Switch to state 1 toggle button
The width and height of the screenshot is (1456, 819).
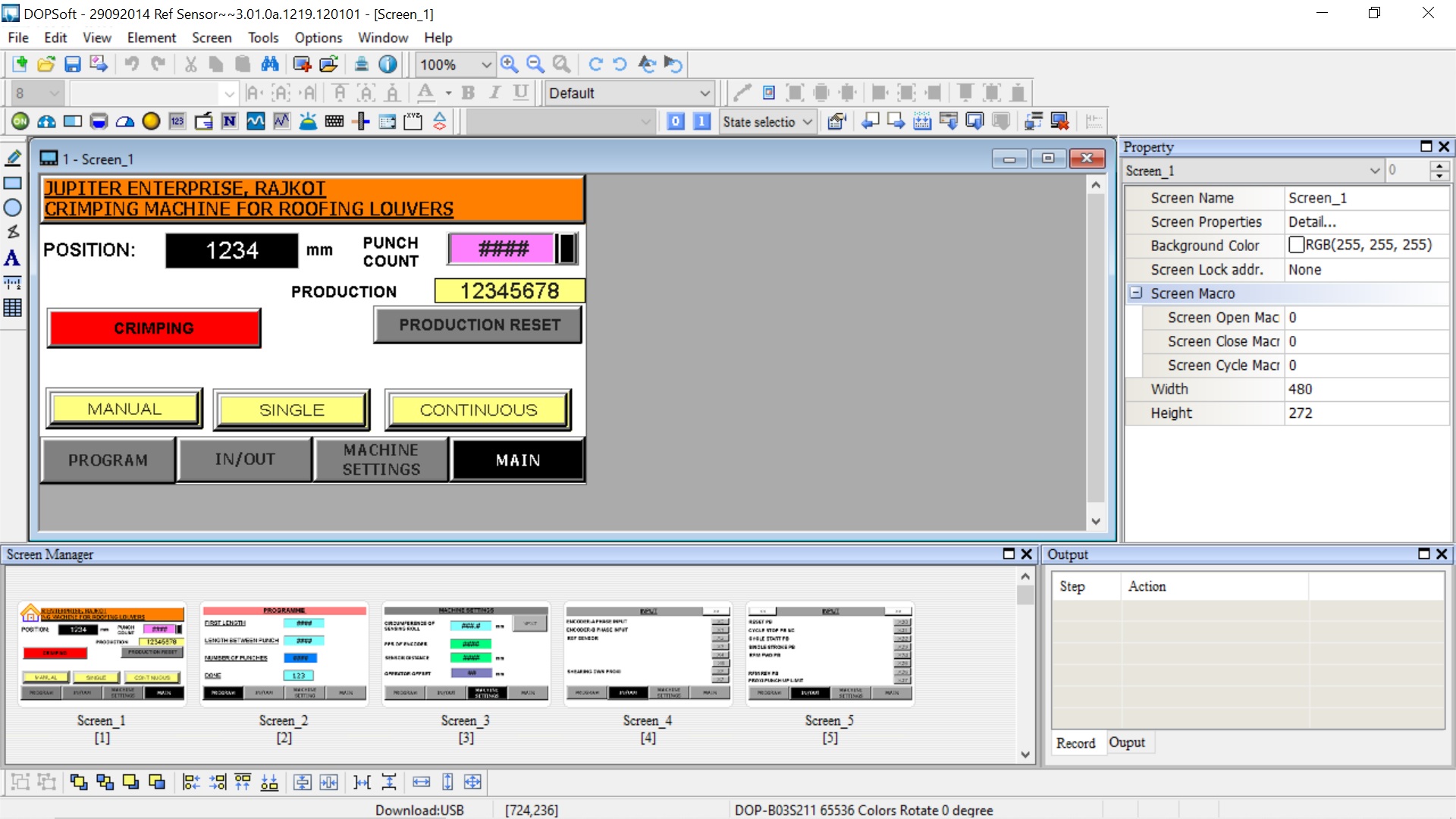click(702, 121)
